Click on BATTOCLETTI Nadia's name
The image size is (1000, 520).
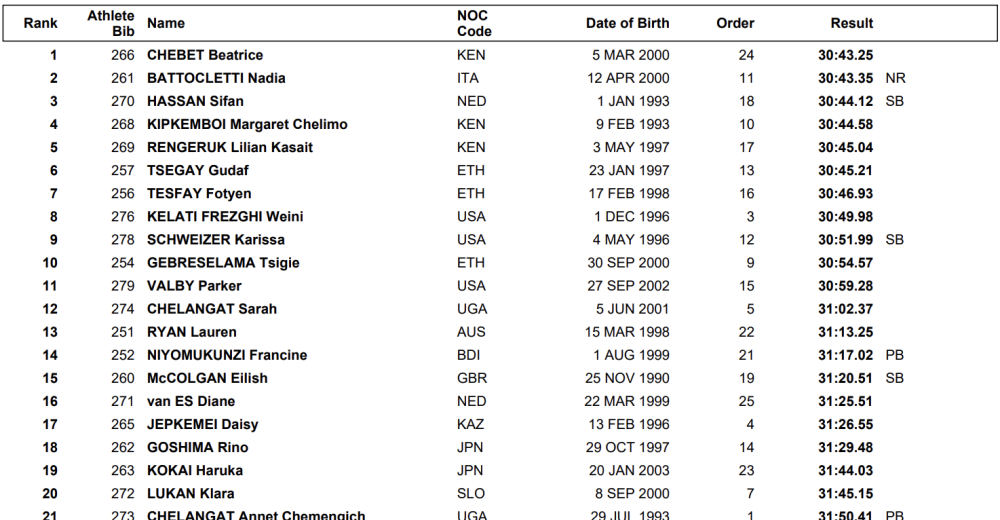tap(216, 78)
